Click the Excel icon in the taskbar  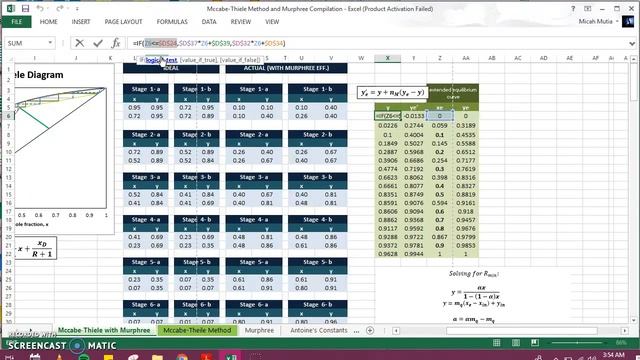[x=231, y=357]
